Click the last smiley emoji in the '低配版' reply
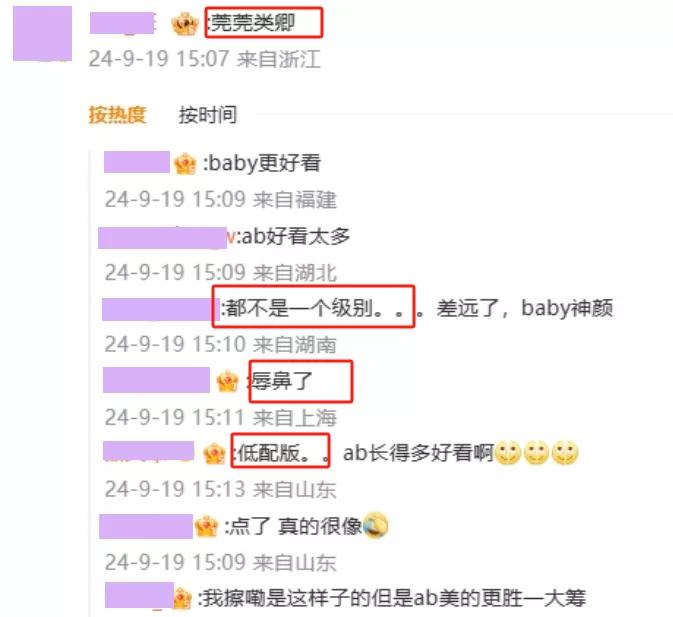 point(565,454)
